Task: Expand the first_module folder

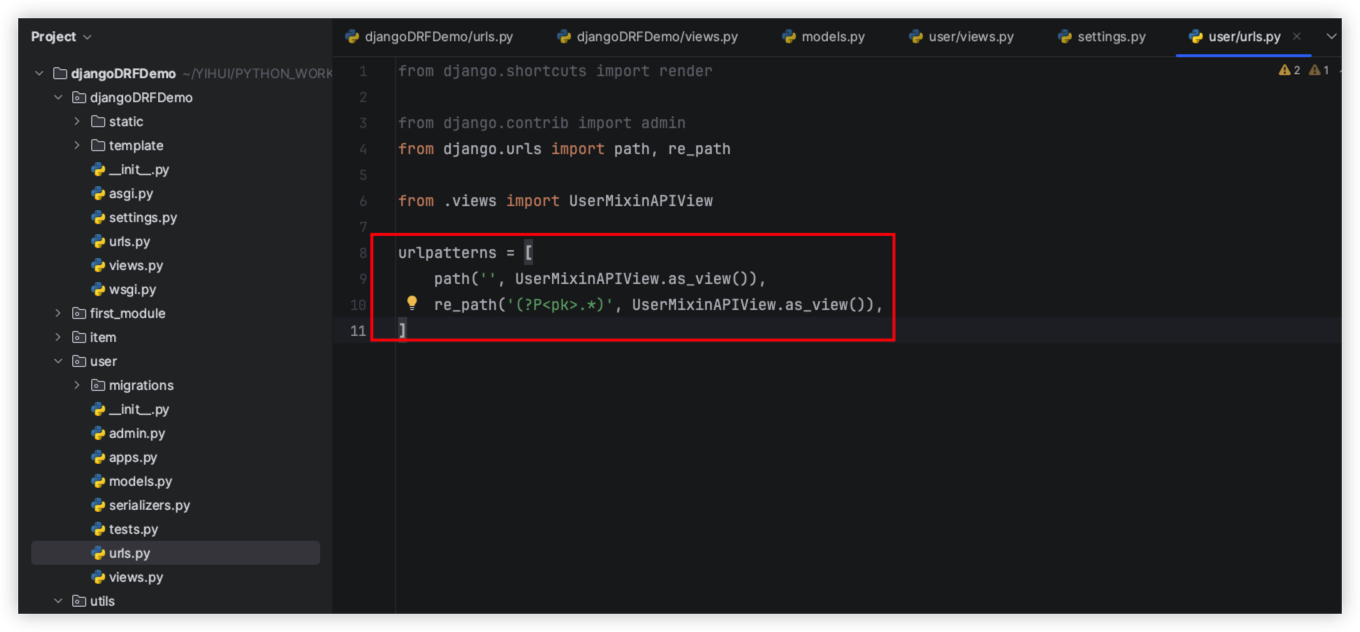Action: tap(58, 314)
